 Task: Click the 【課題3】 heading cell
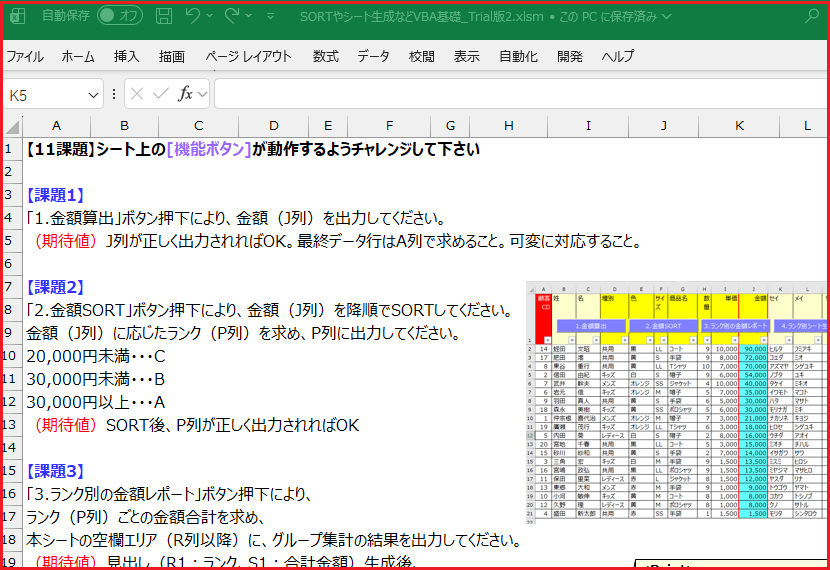(x=56, y=471)
